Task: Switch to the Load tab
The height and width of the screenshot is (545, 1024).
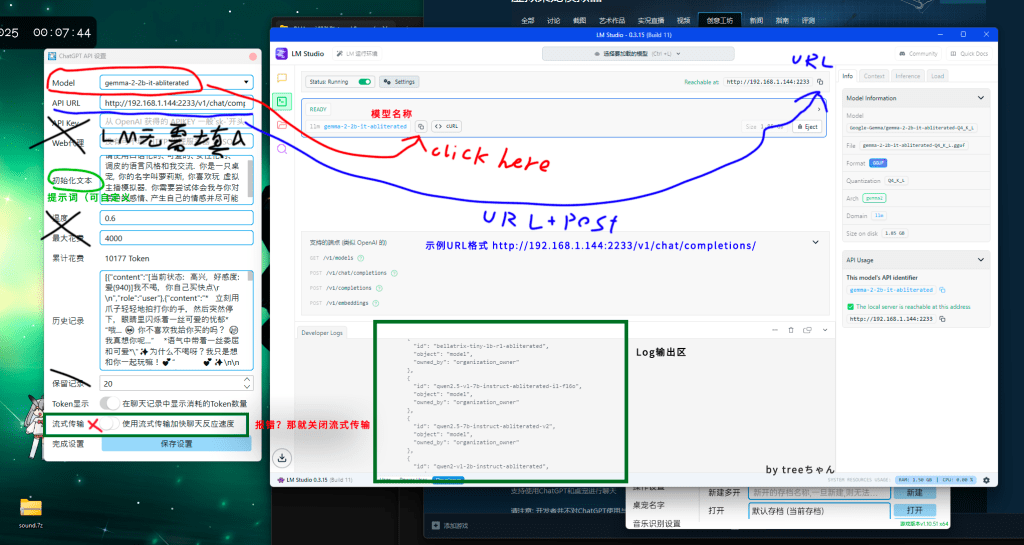Action: [x=938, y=76]
